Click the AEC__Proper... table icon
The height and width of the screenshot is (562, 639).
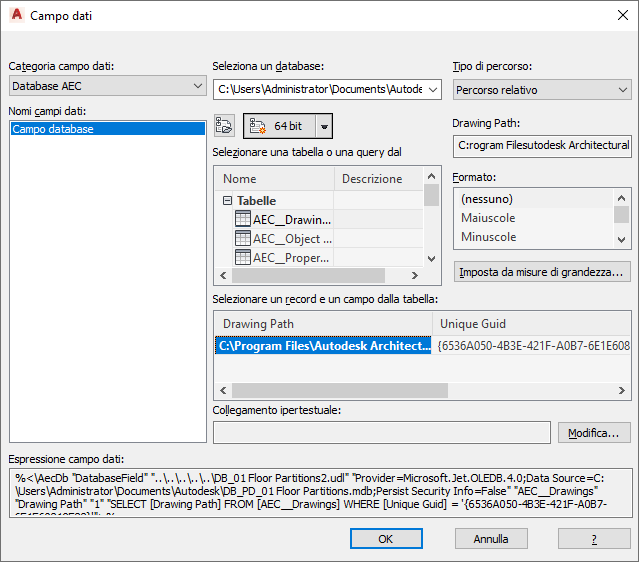(x=242, y=257)
